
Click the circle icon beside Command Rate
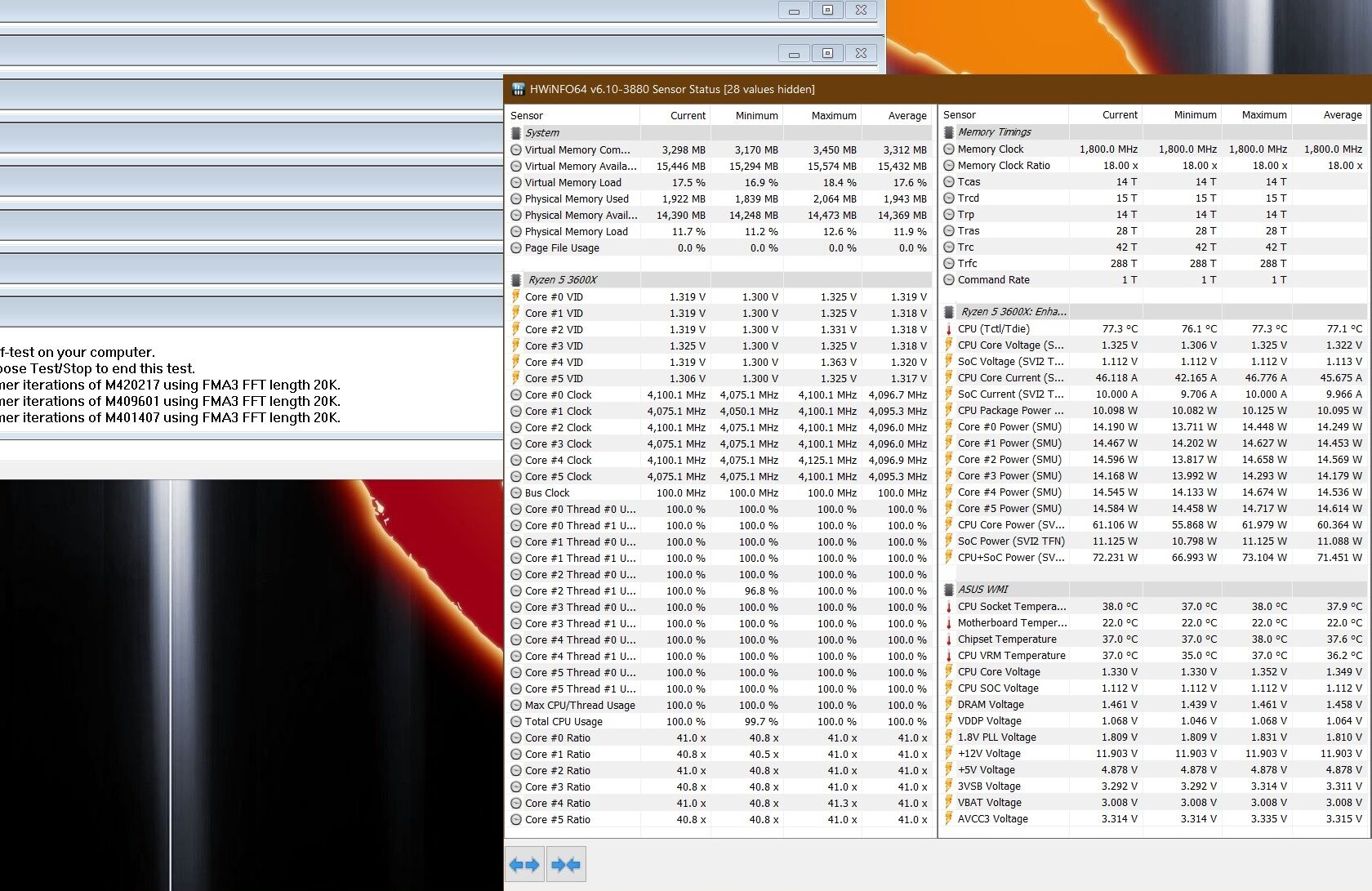pos(948,279)
